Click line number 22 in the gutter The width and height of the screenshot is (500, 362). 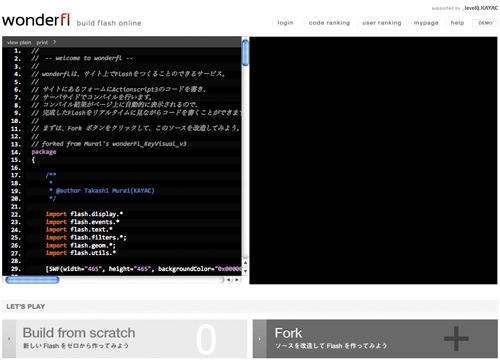(x=16, y=214)
